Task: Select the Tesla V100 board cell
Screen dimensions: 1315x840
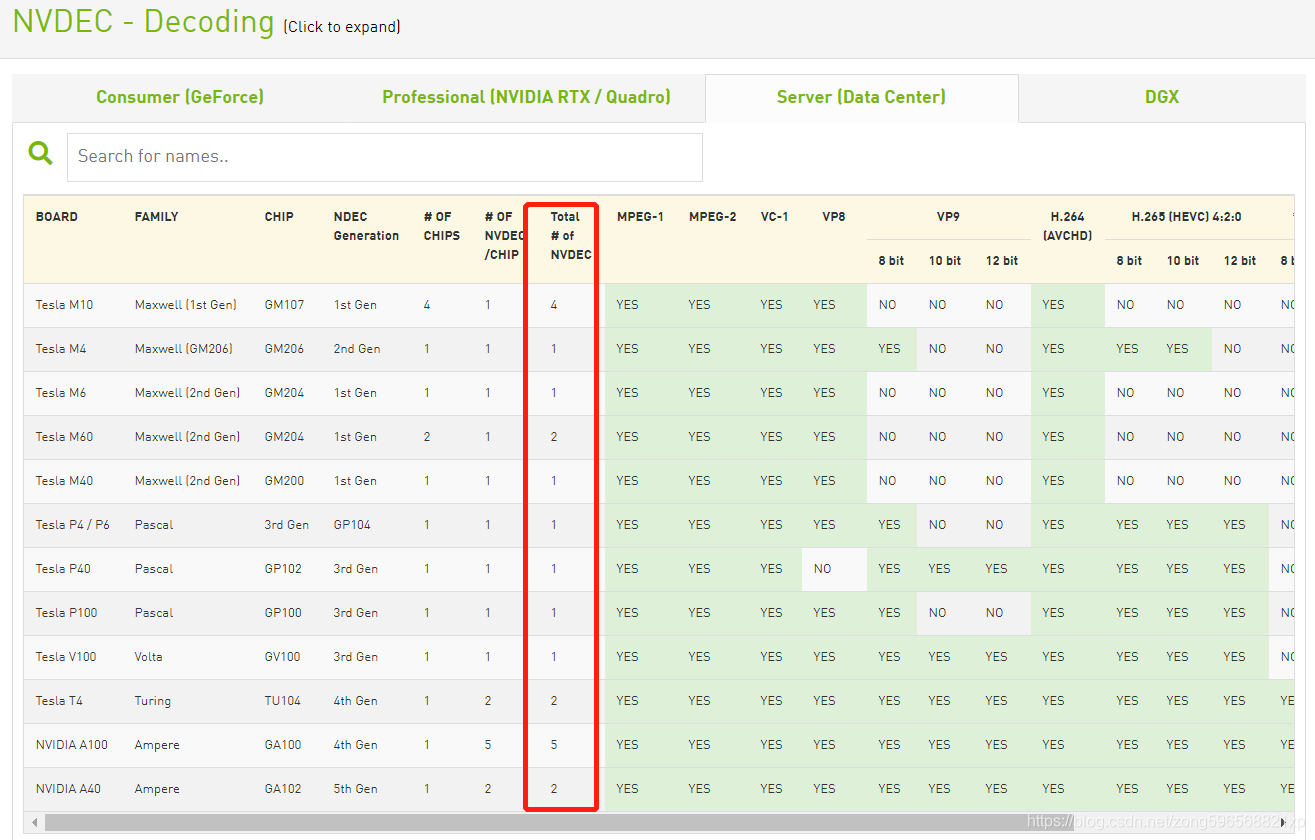Action: 66,657
